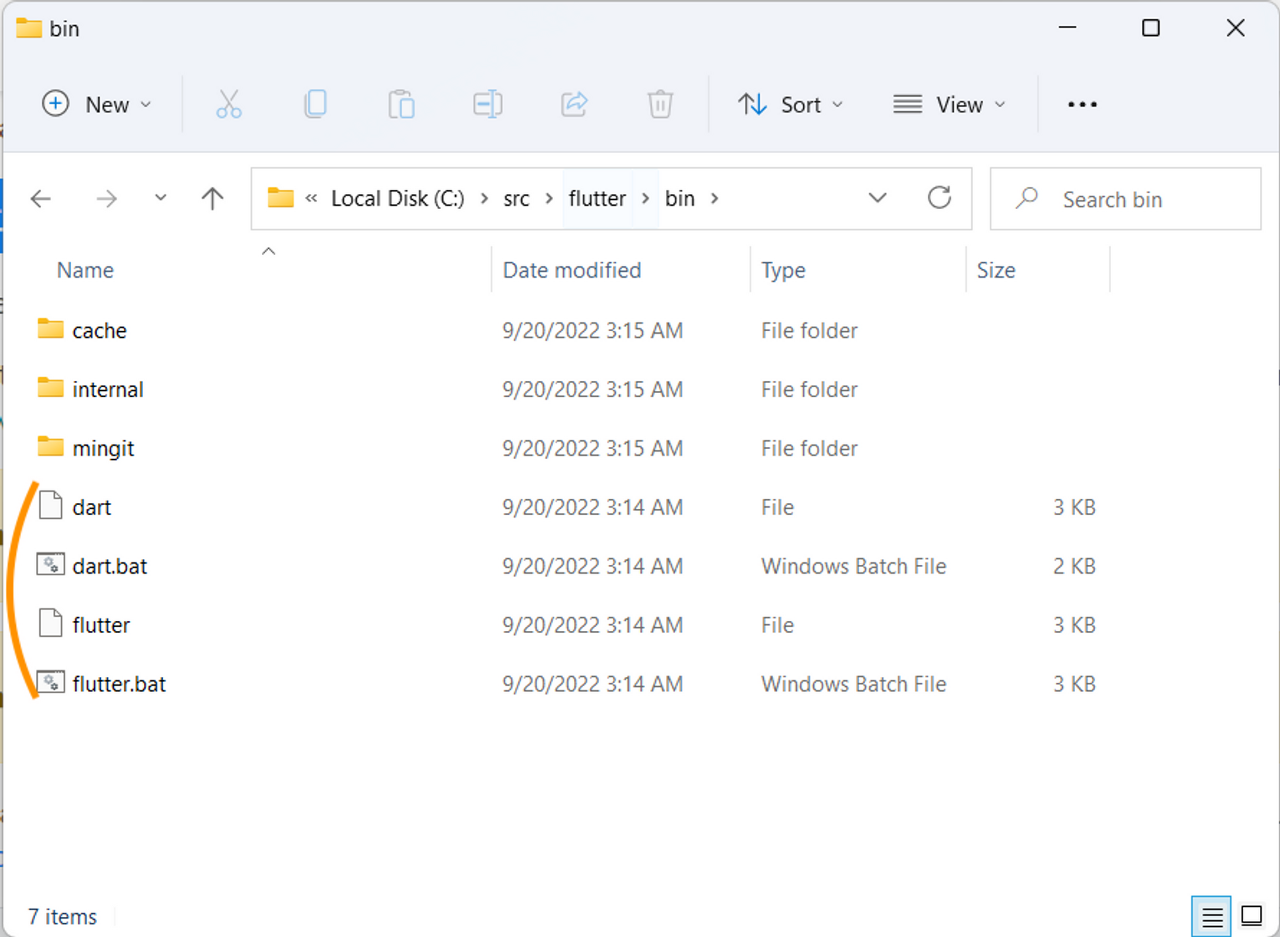Click the folder icon in address bar
This screenshot has height=937, width=1280.
pyautogui.click(x=281, y=198)
